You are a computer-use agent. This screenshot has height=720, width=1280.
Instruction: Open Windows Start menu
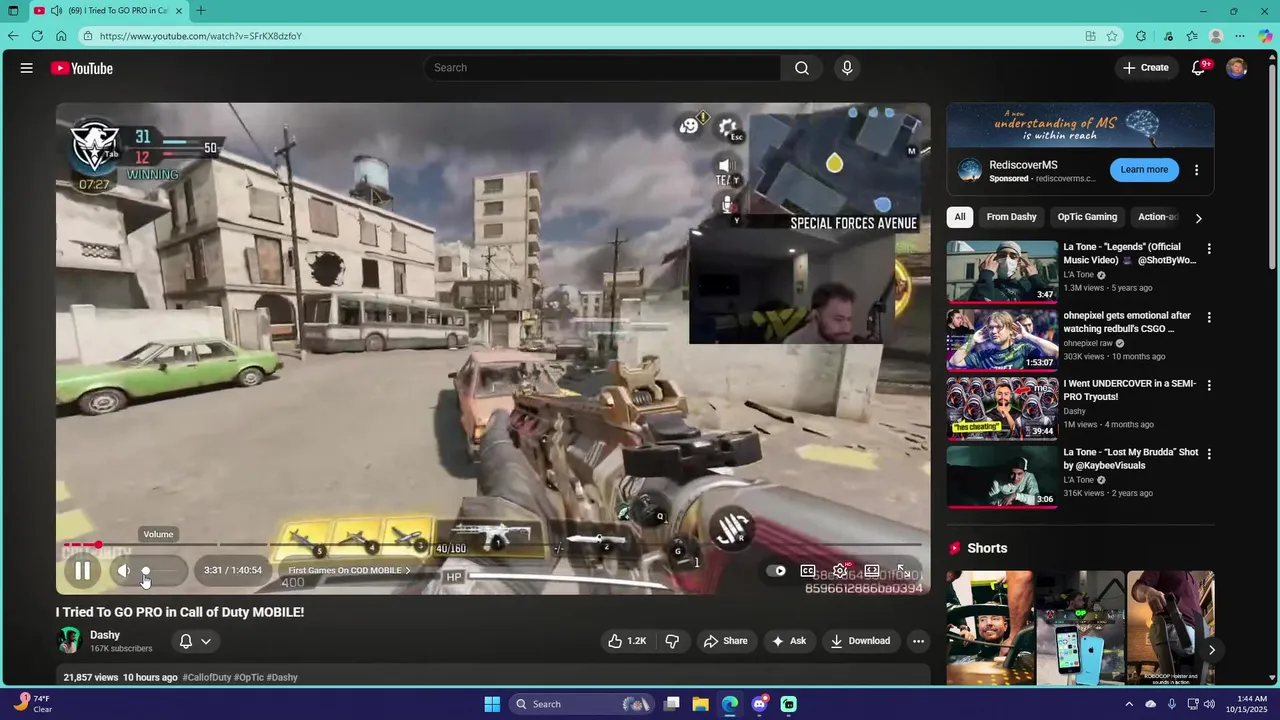pos(492,704)
